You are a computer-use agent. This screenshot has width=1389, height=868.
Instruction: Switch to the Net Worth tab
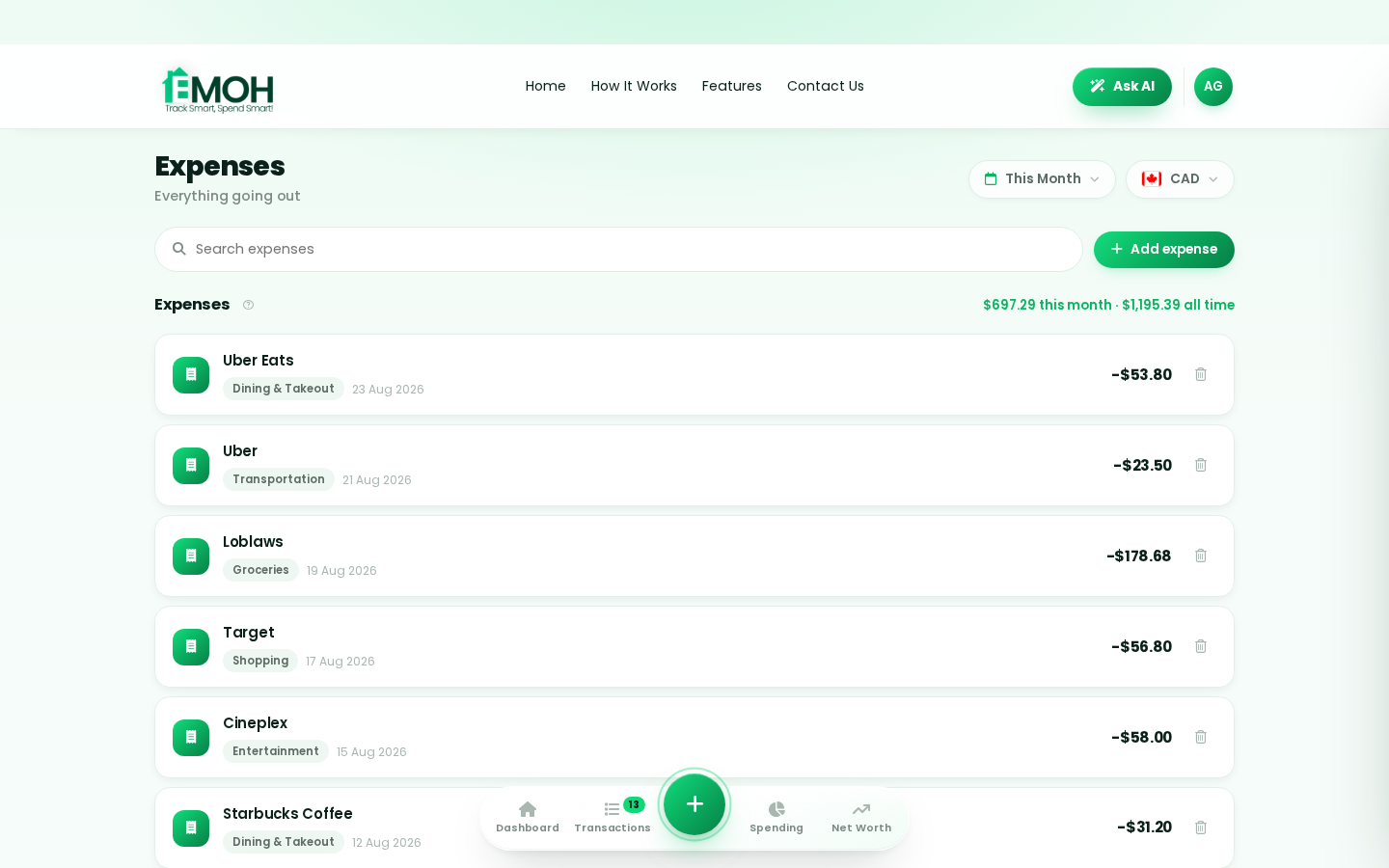pos(861,817)
